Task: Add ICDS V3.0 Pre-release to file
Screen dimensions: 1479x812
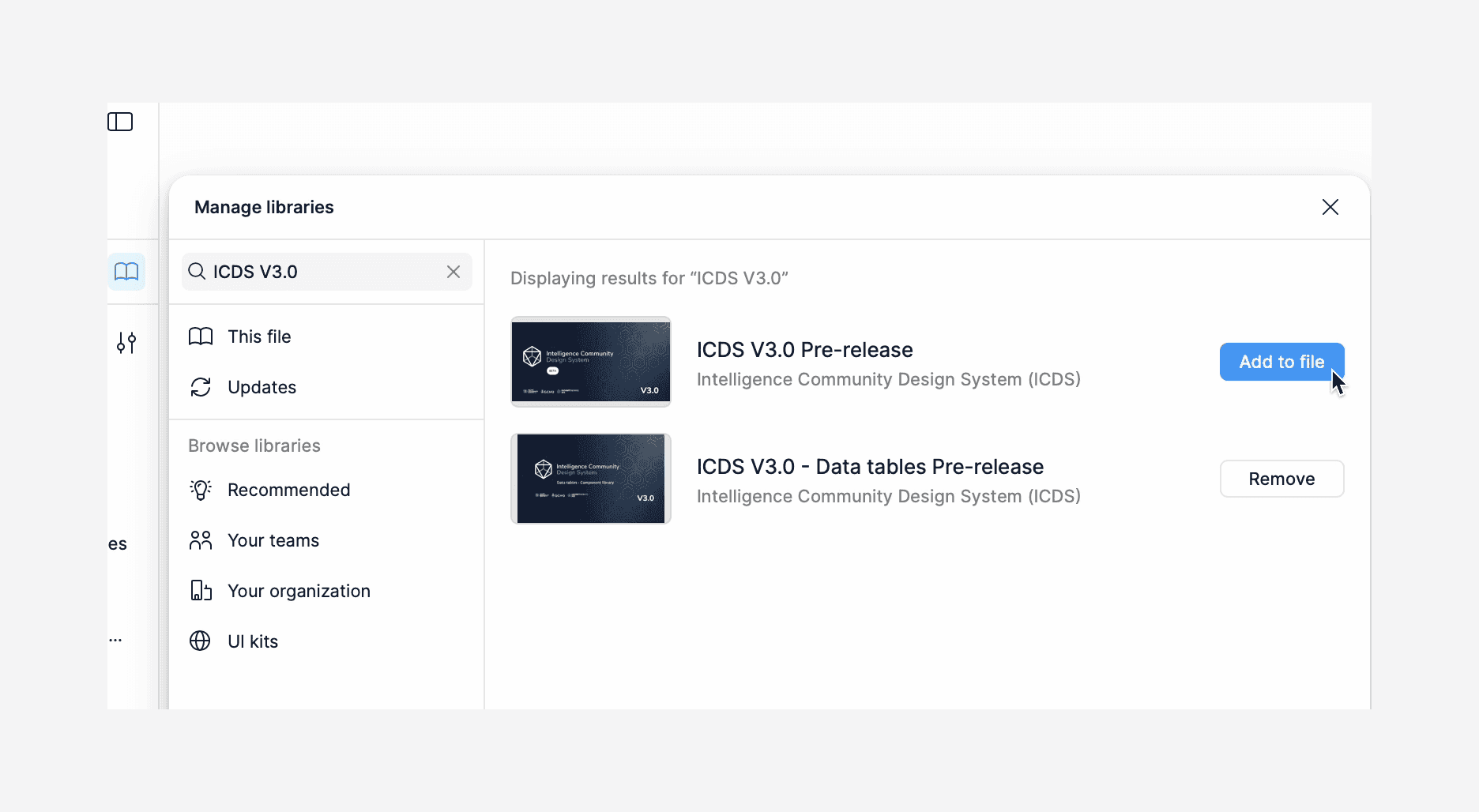Action: pyautogui.click(x=1281, y=362)
